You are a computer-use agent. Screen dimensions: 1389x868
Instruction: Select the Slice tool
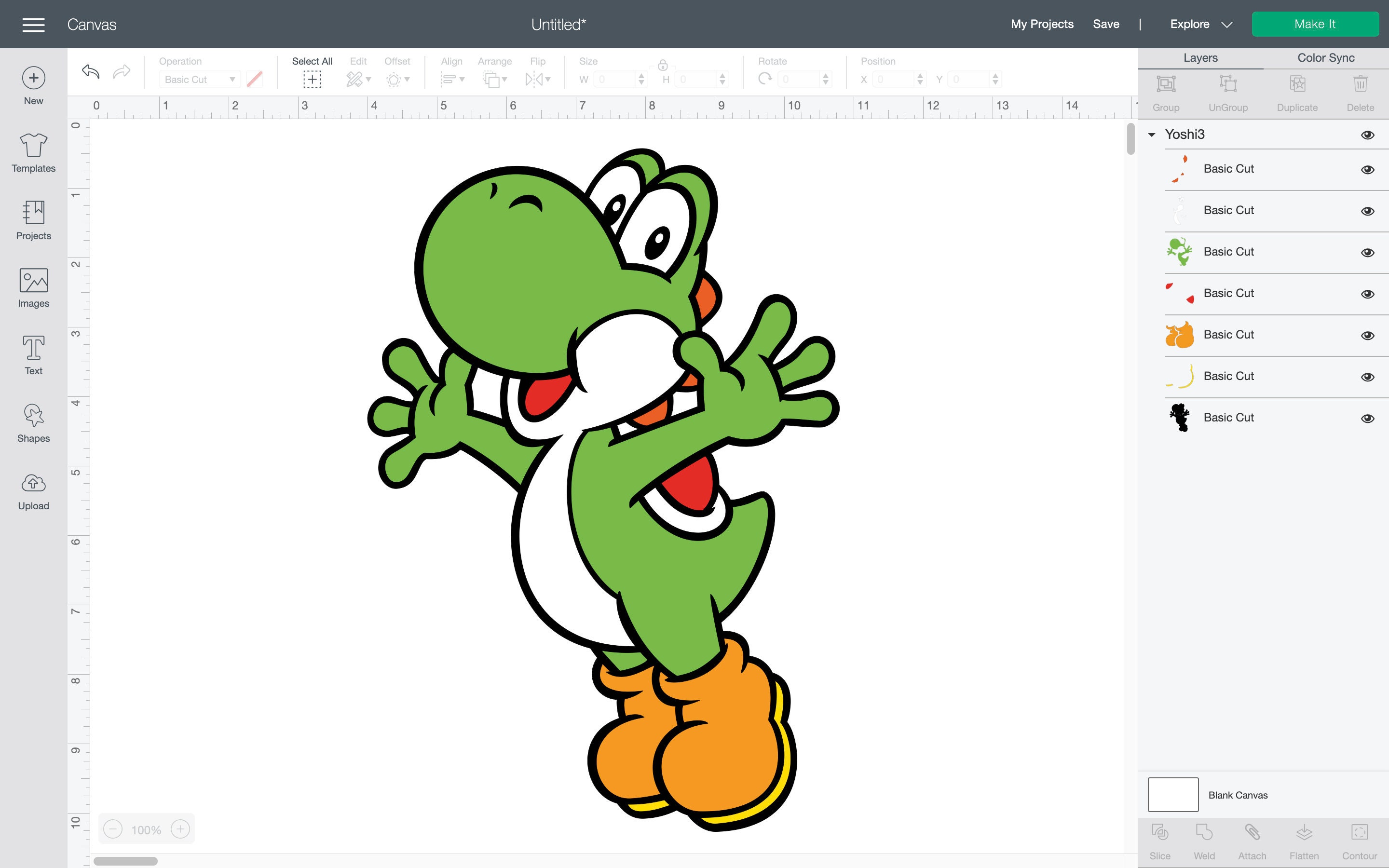coord(1160,838)
